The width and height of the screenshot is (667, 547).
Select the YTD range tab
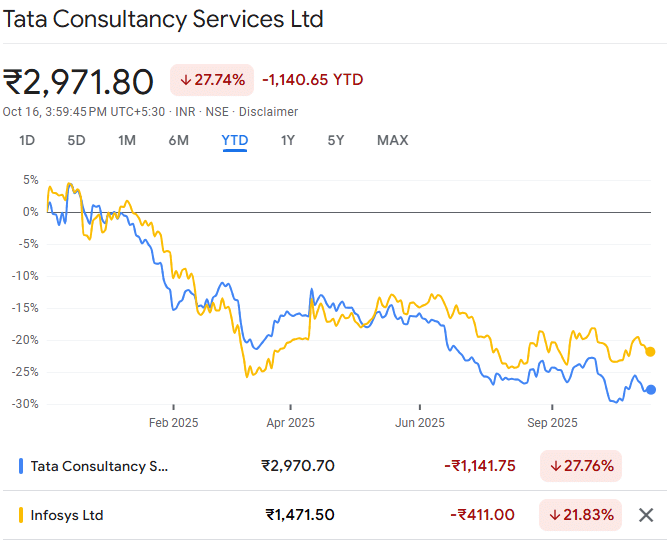235,140
